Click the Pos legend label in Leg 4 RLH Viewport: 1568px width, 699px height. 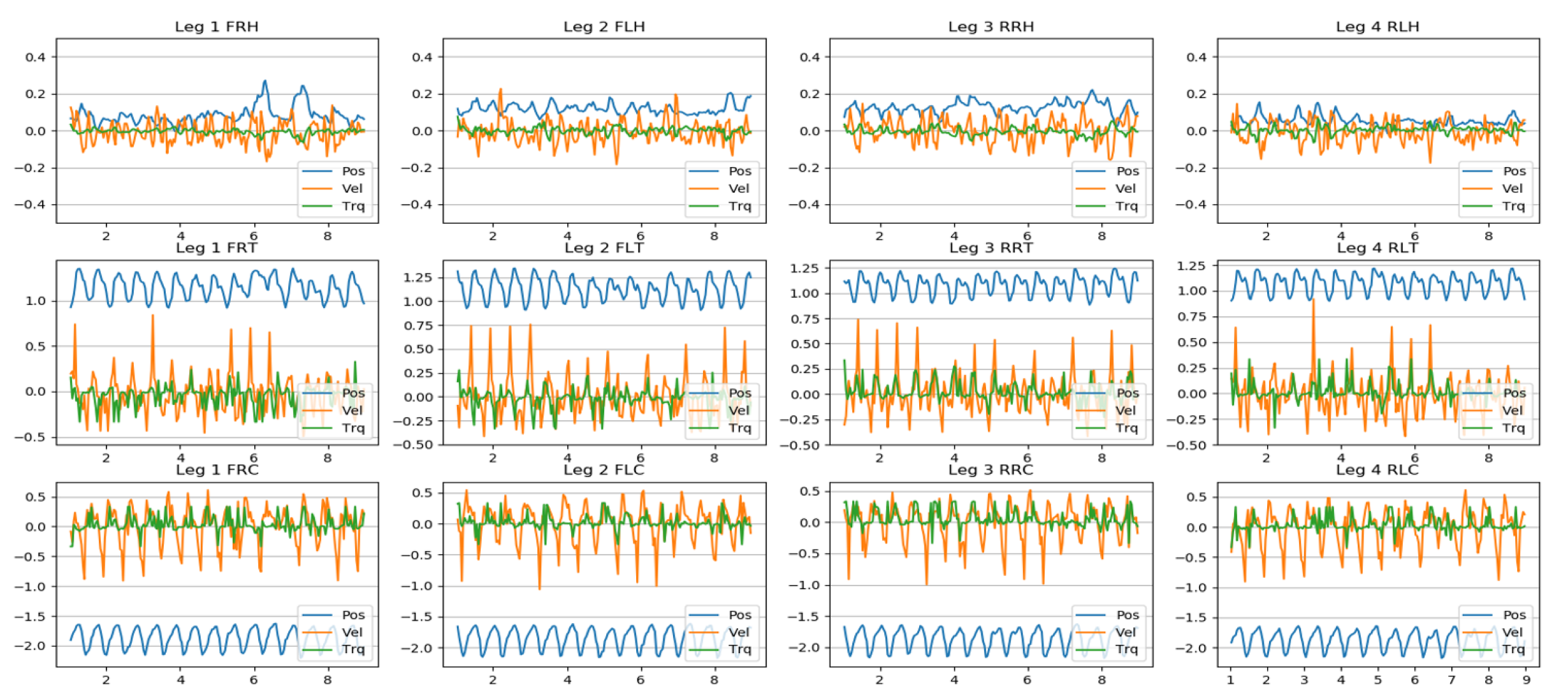[x=1514, y=172]
